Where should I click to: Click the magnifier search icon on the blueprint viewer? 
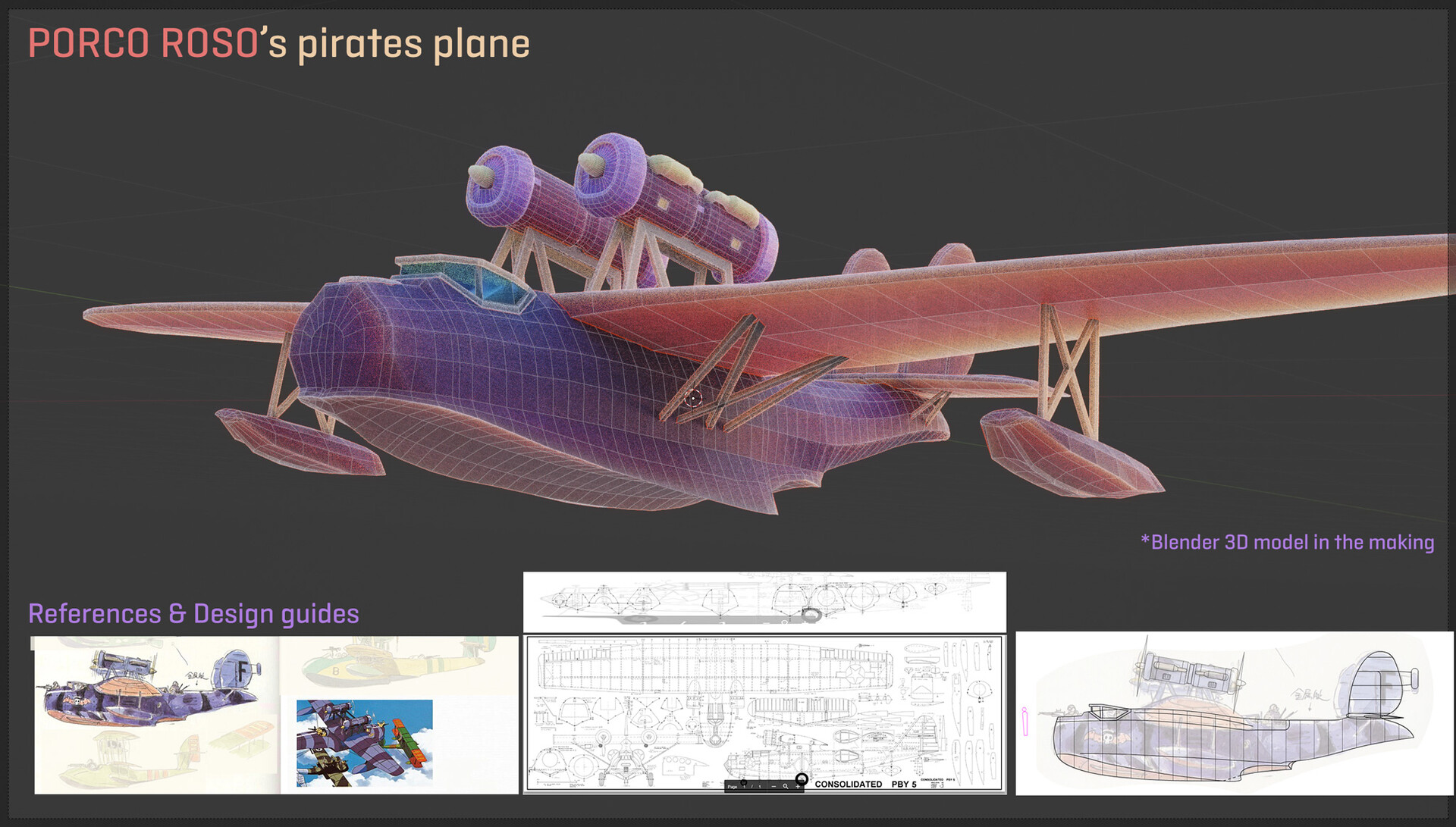click(x=786, y=787)
